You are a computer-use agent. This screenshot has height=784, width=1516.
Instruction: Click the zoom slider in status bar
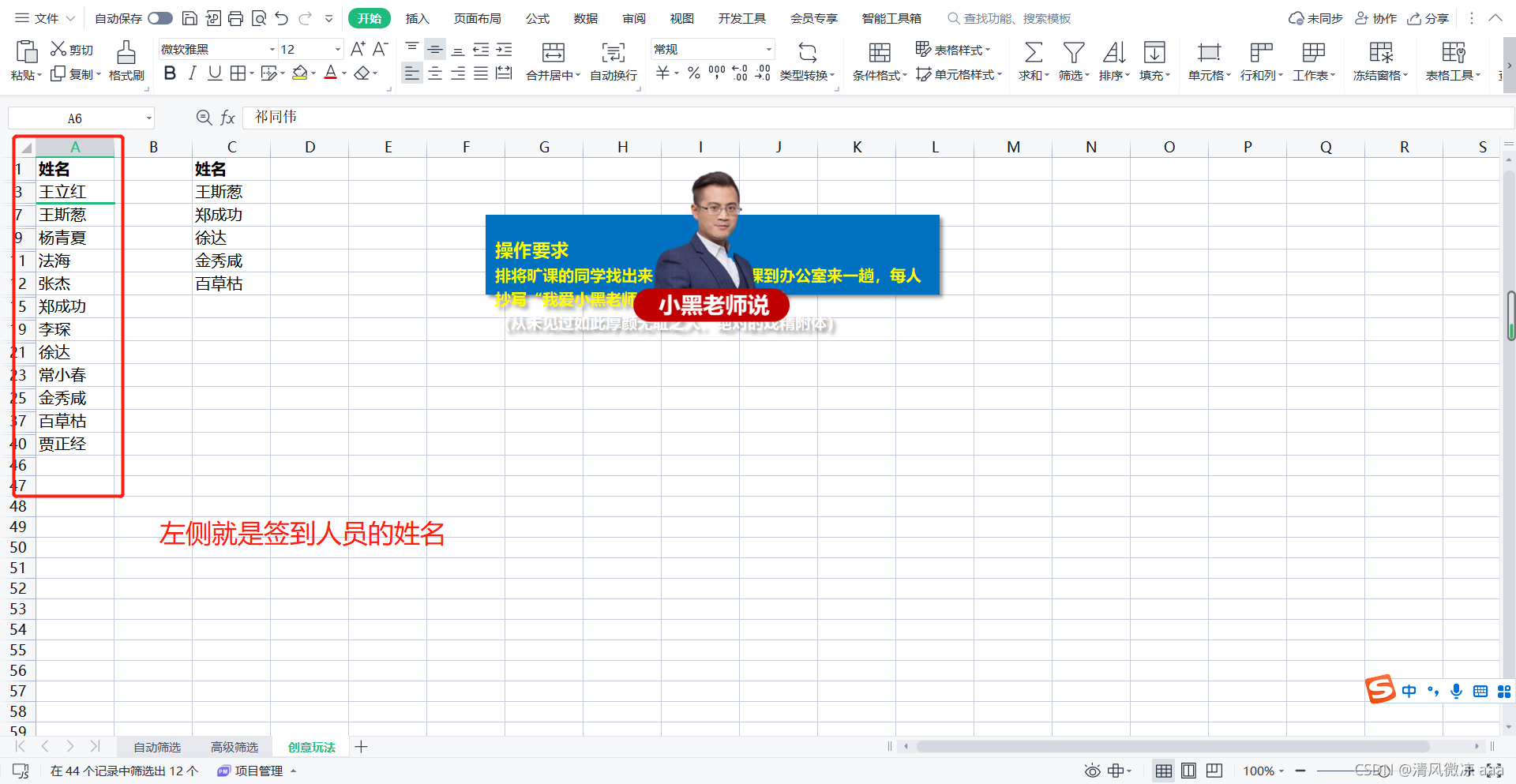1386,771
